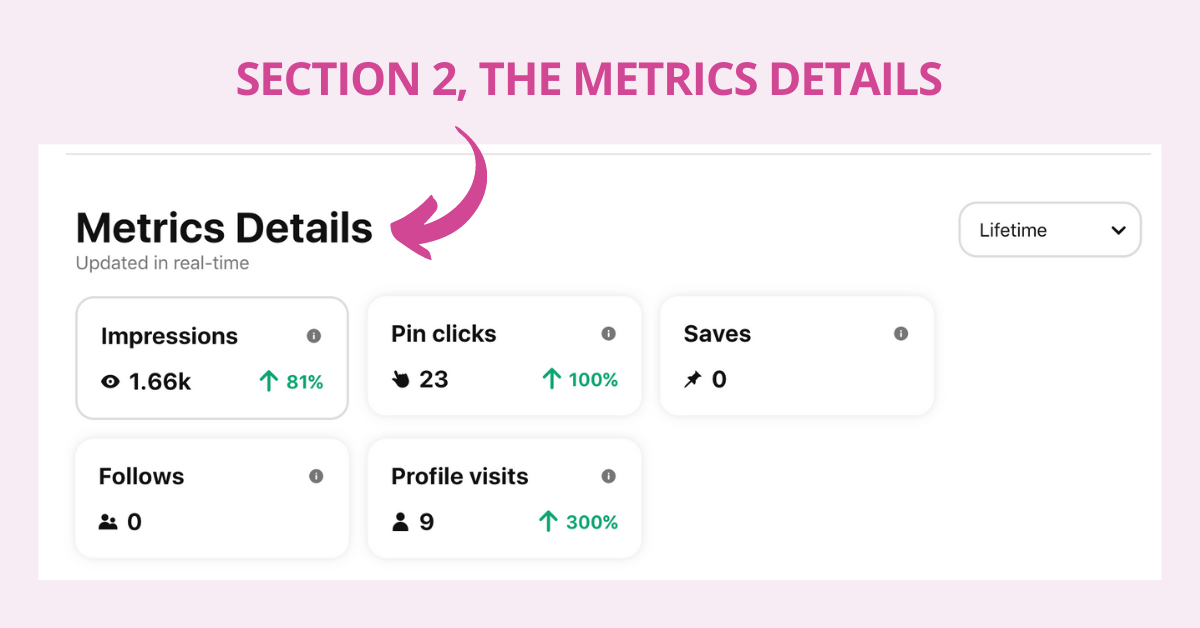Click the Follows info icon

click(316, 476)
